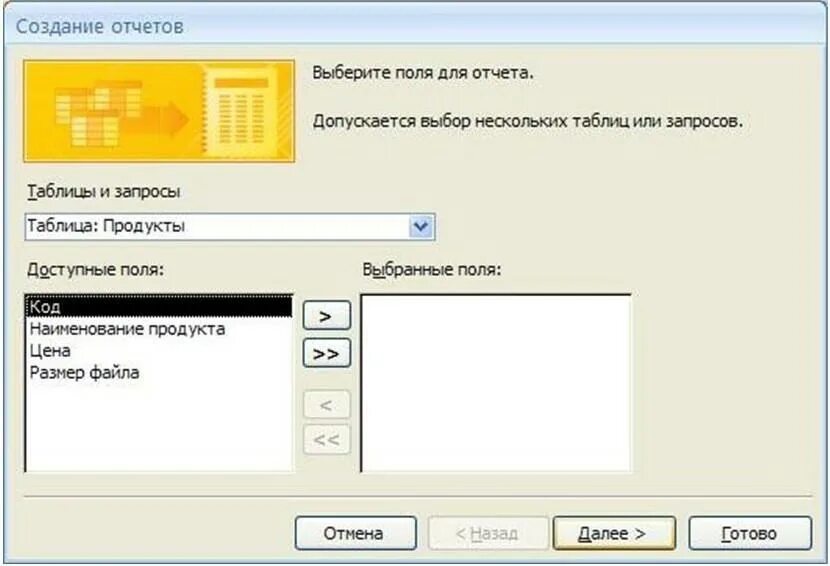The height and width of the screenshot is (566, 830).
Task: Click inside the empty Выбранные поля list
Action: 495,383
